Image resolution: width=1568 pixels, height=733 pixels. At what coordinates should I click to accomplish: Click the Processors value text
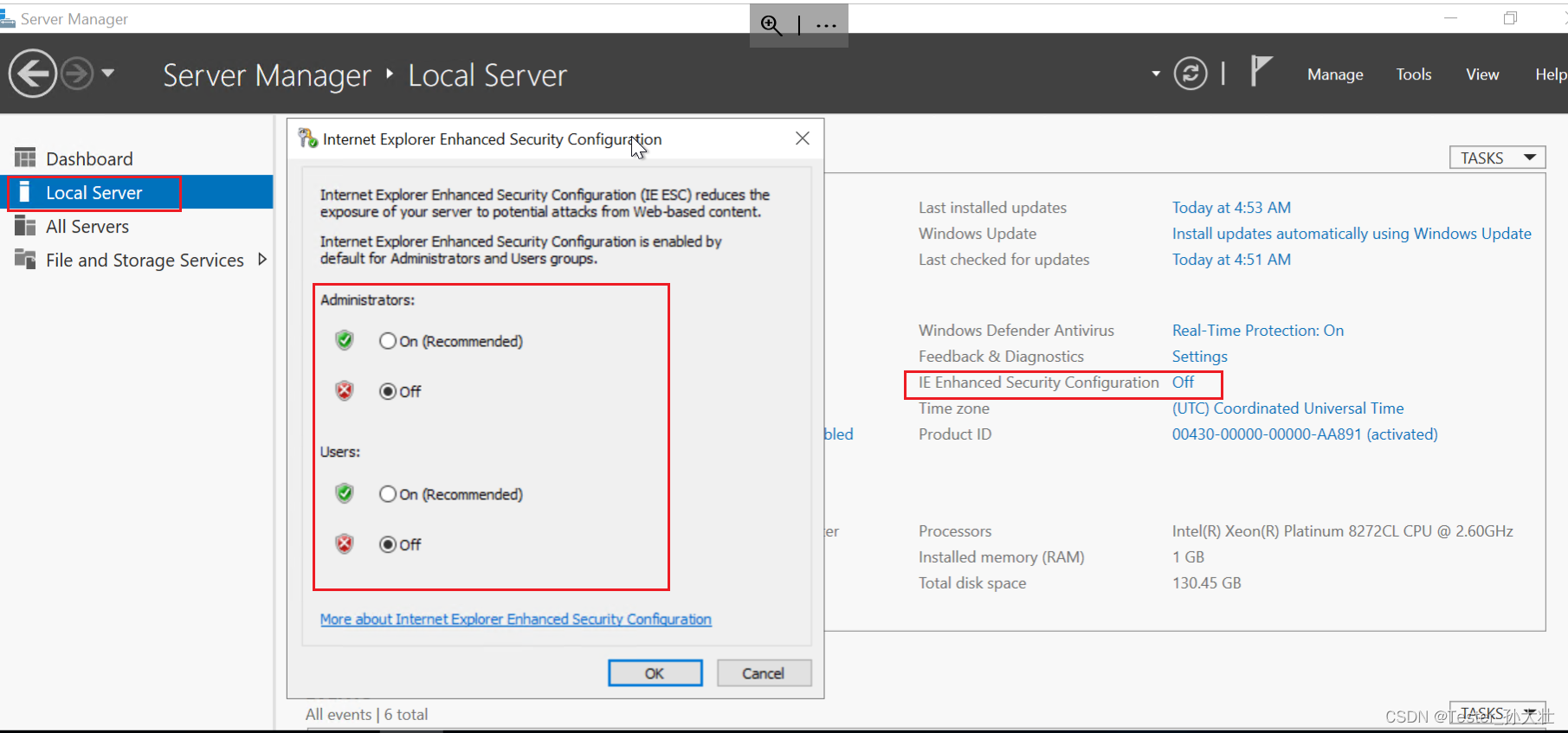[1343, 531]
